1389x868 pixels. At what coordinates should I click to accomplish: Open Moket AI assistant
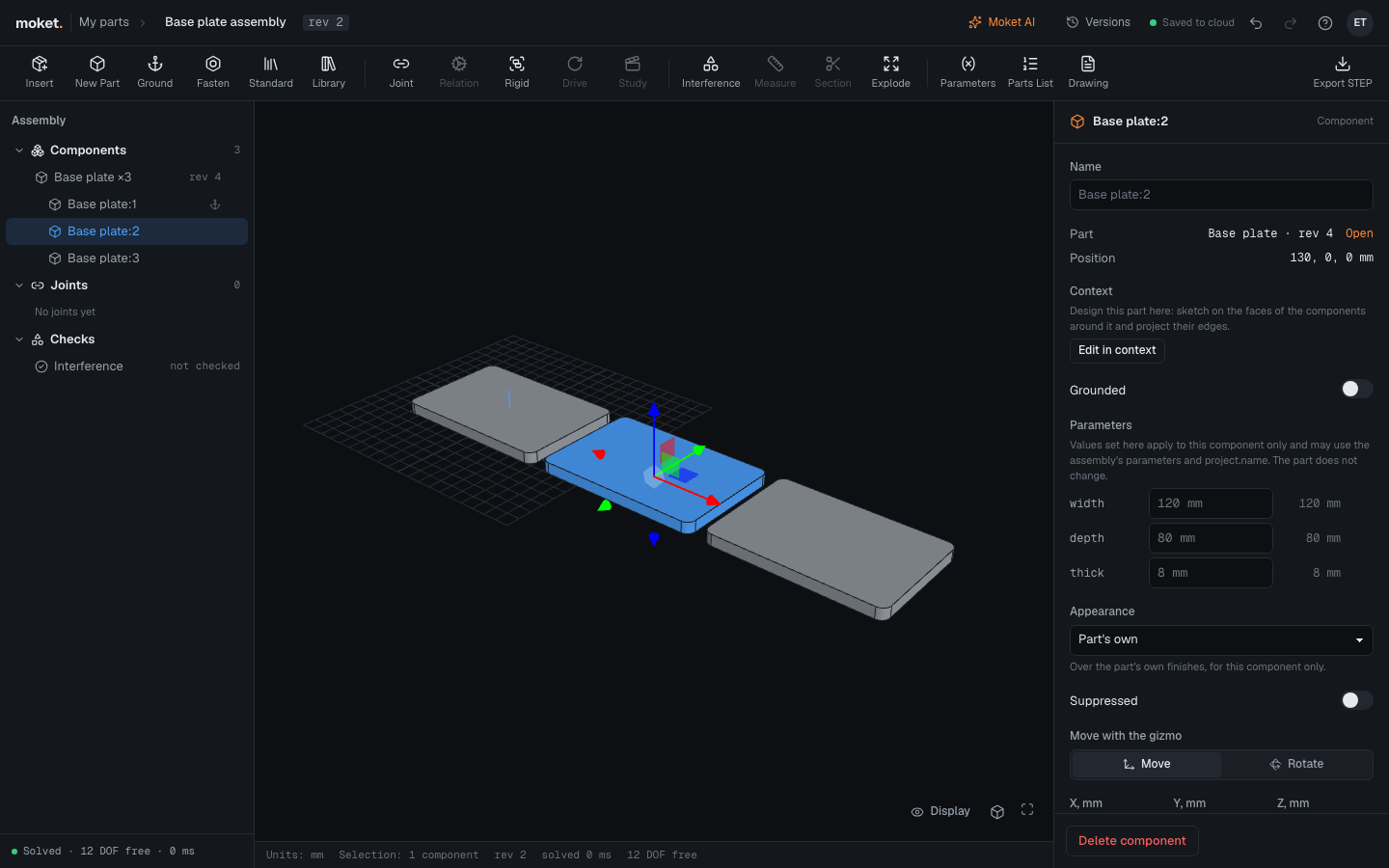click(x=1001, y=22)
